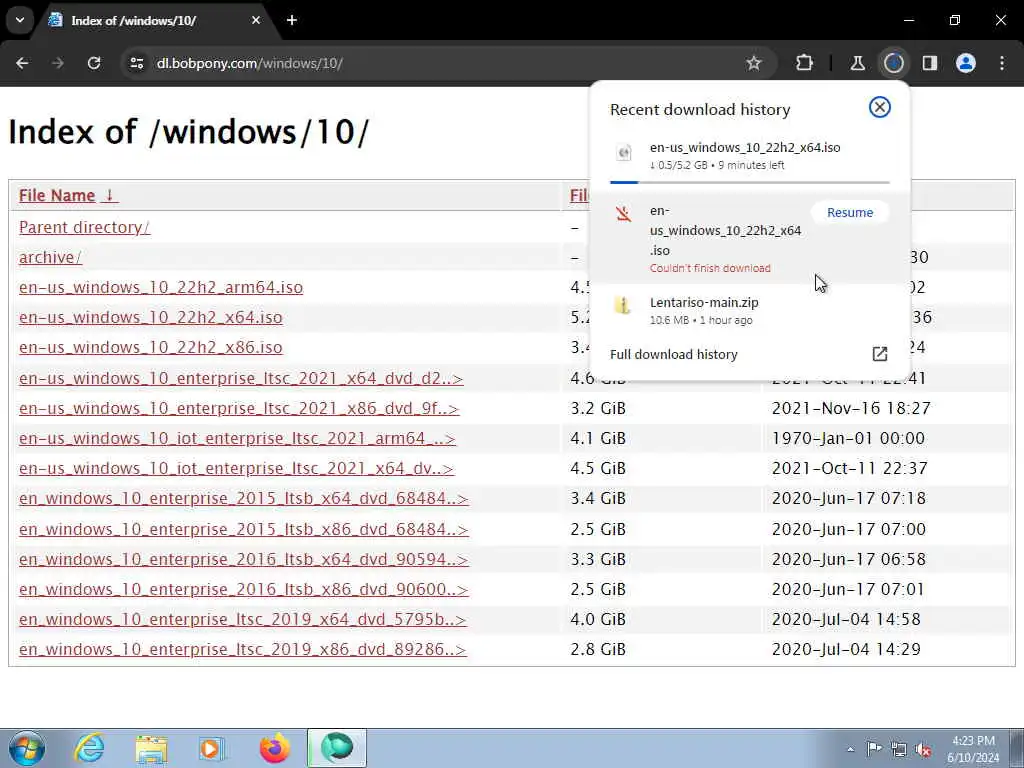Download enterprise ltsc 2021 x86 dvd link
Viewport: 1024px width, 768px height.
click(x=239, y=408)
